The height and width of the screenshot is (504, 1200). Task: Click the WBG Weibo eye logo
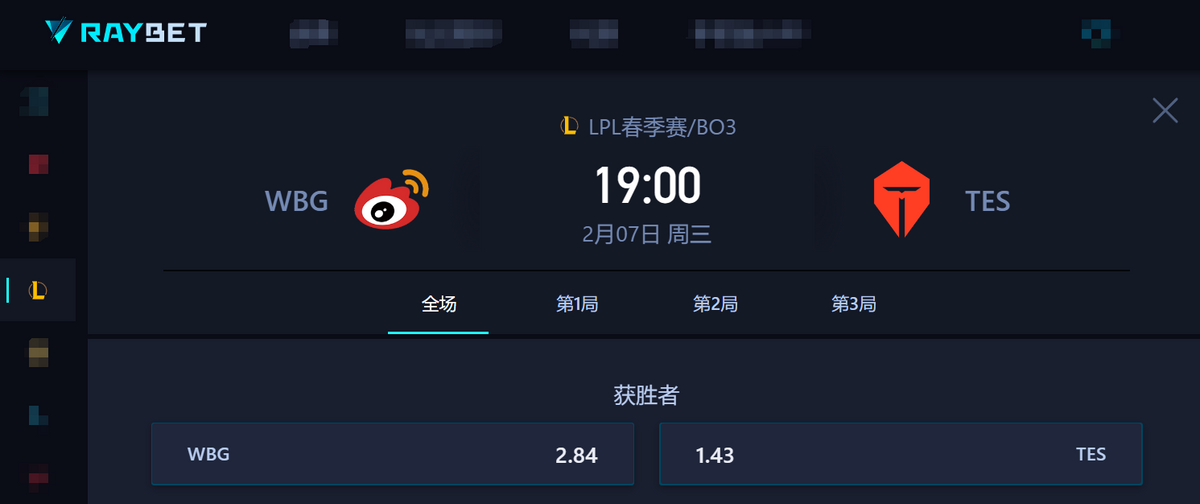click(x=393, y=199)
